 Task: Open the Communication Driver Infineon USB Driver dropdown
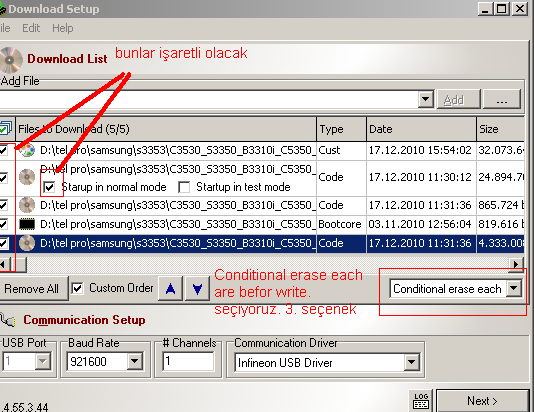tap(411, 362)
